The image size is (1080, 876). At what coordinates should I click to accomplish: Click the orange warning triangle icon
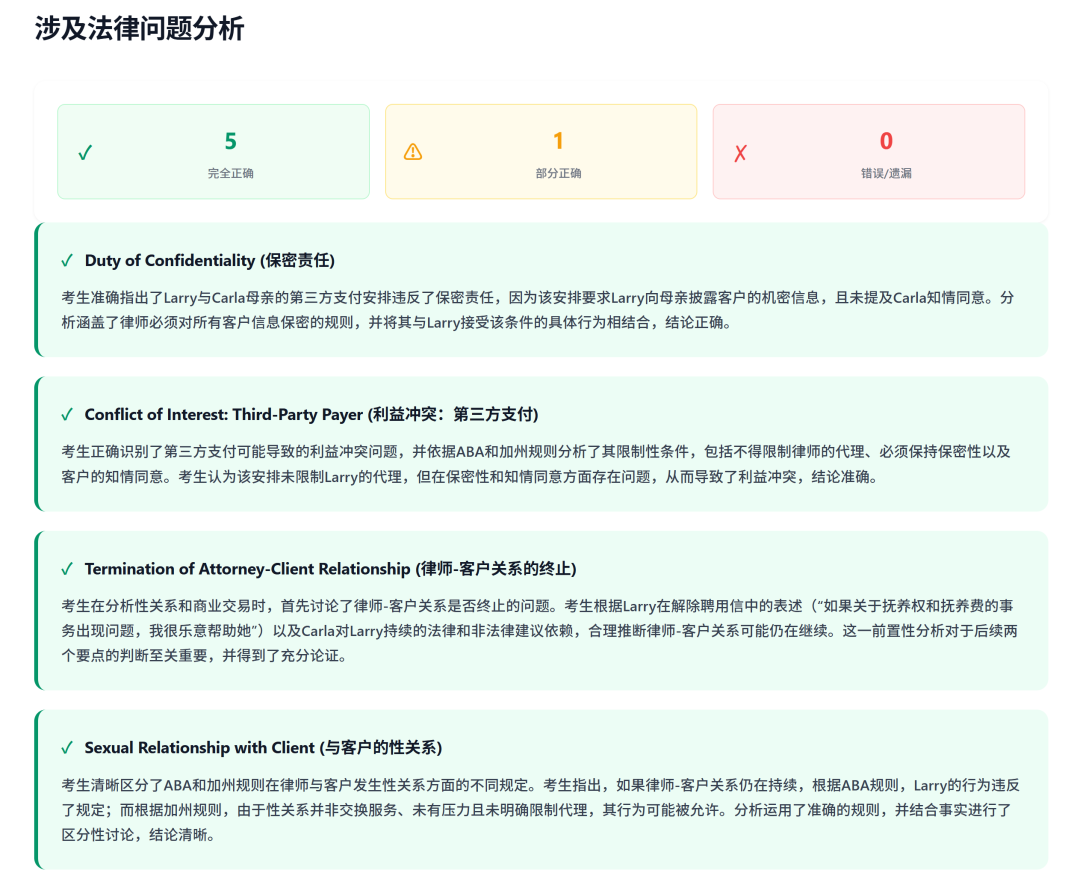[413, 152]
